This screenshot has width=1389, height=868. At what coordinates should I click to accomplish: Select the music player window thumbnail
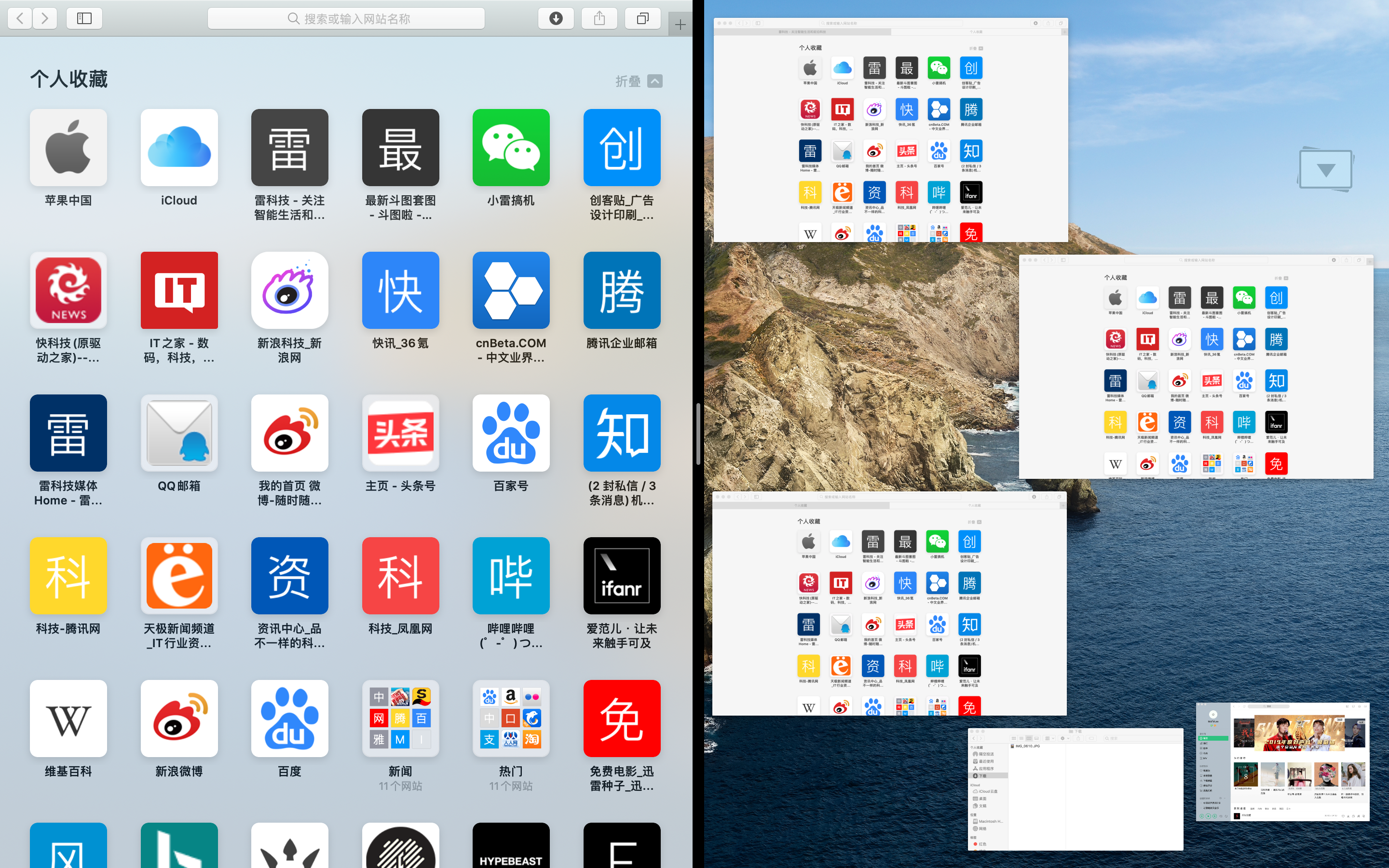click(1283, 762)
